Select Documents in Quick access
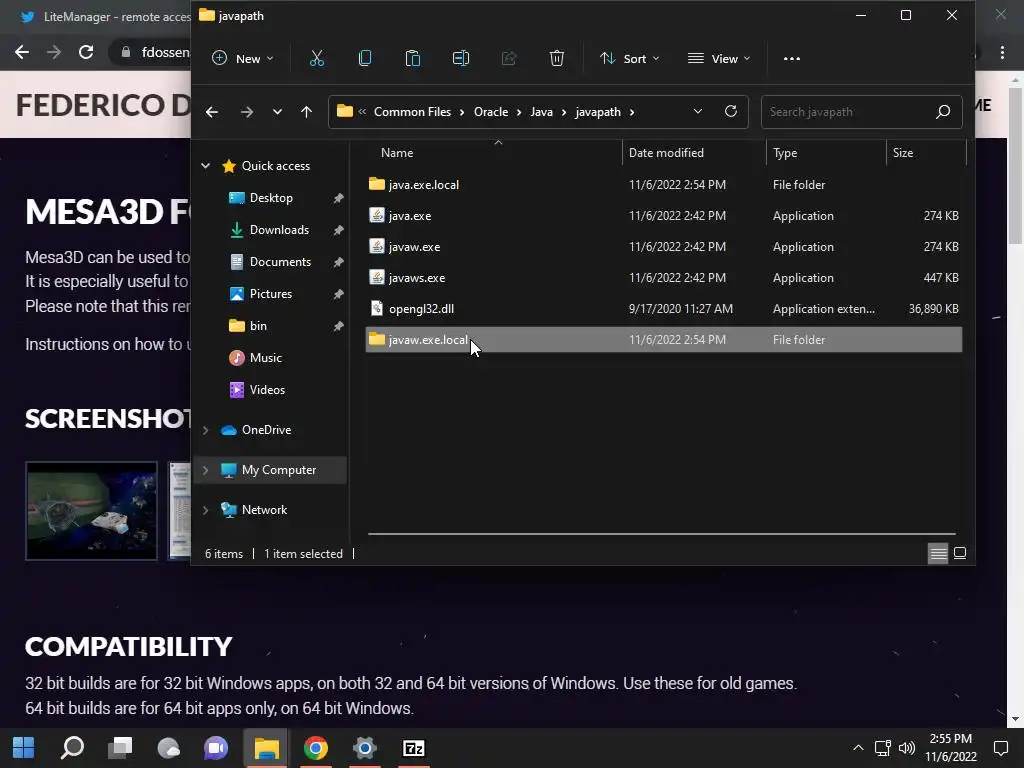Screen dimensions: 1024x768 point(280,262)
